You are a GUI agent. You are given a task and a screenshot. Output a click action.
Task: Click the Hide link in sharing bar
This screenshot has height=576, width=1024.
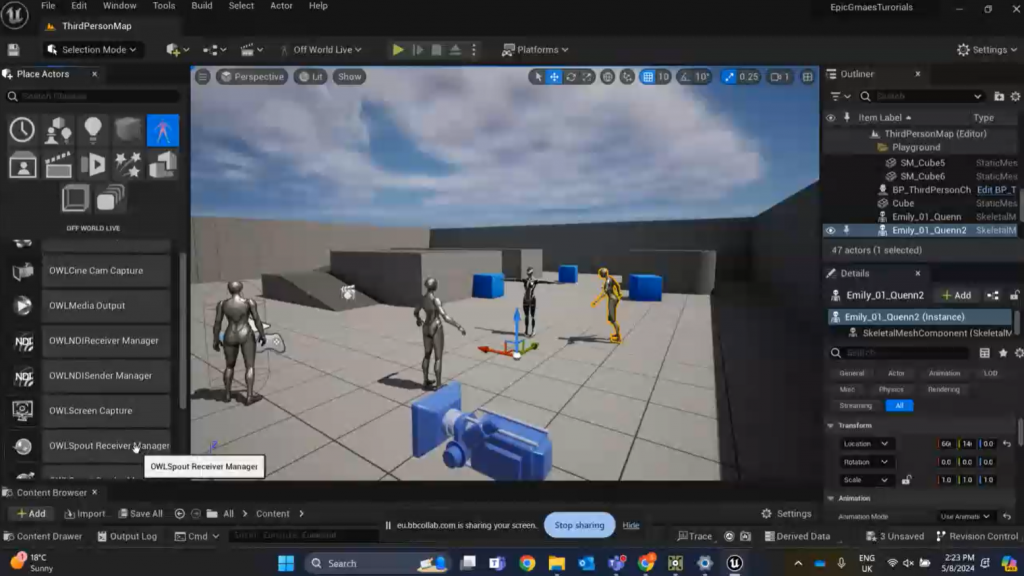pos(631,525)
